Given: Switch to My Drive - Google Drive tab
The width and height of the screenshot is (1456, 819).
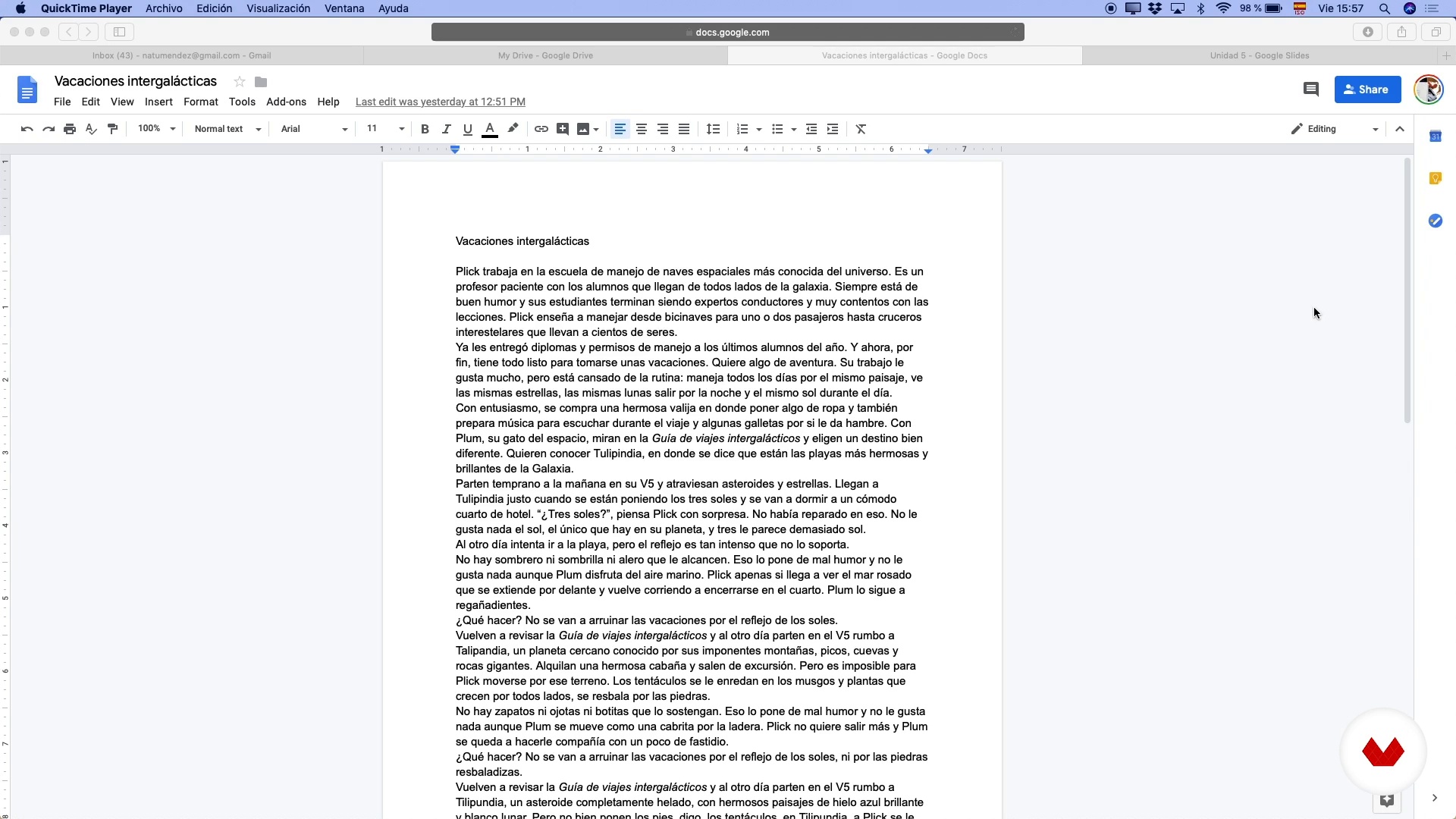Looking at the screenshot, I should [545, 55].
